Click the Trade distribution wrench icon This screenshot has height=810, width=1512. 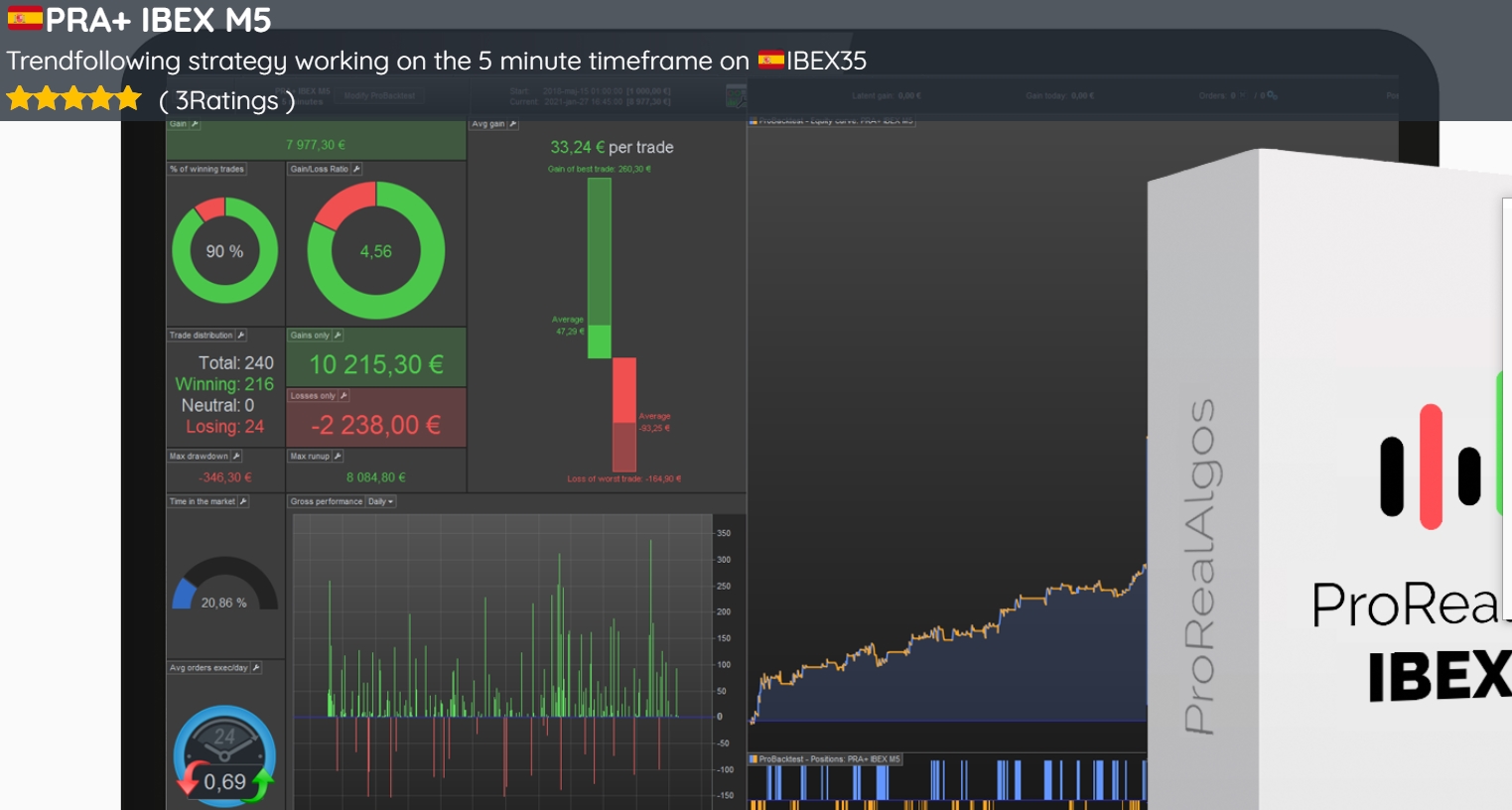point(241,336)
